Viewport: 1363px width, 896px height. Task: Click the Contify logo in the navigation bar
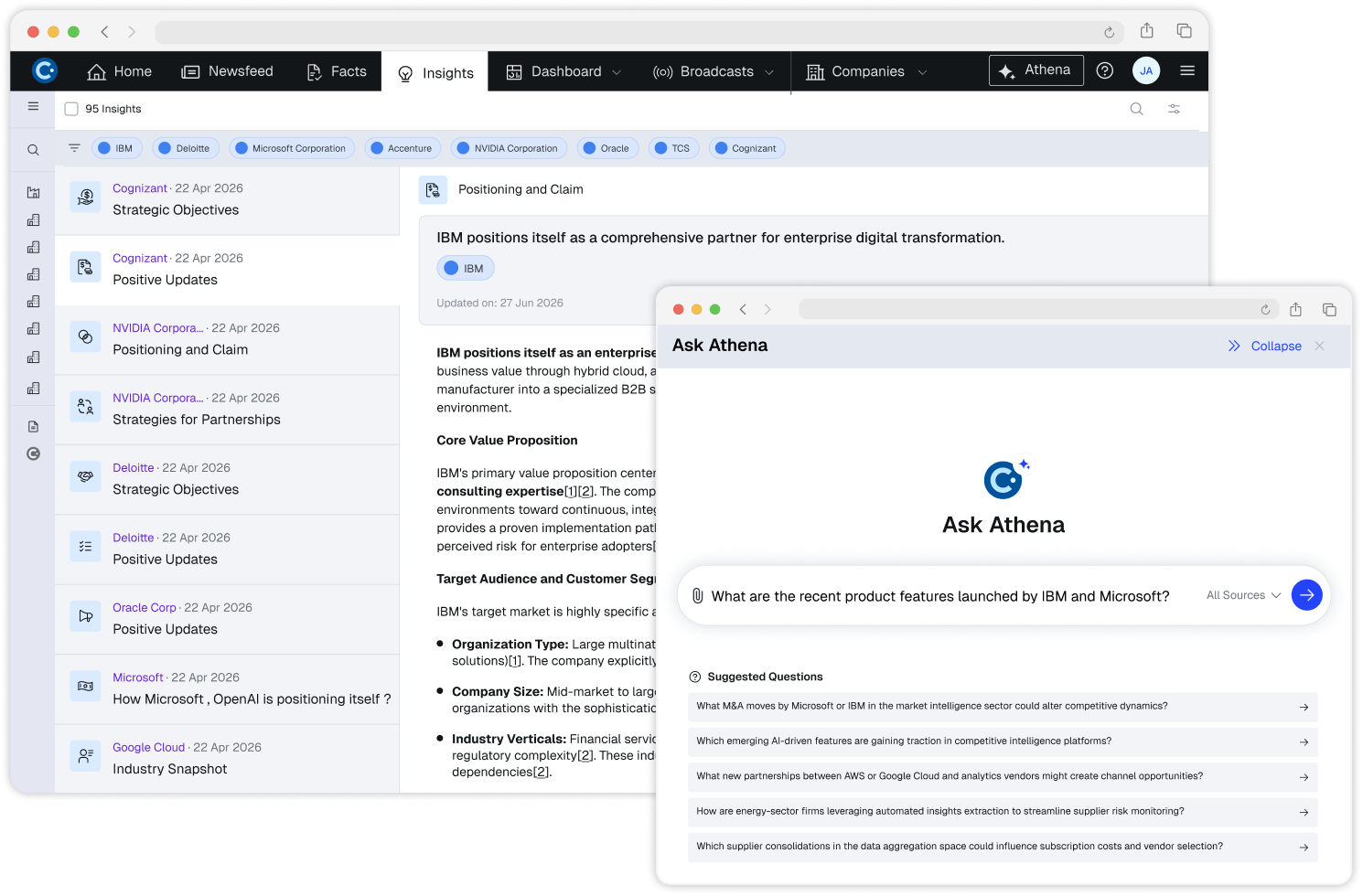pos(45,70)
